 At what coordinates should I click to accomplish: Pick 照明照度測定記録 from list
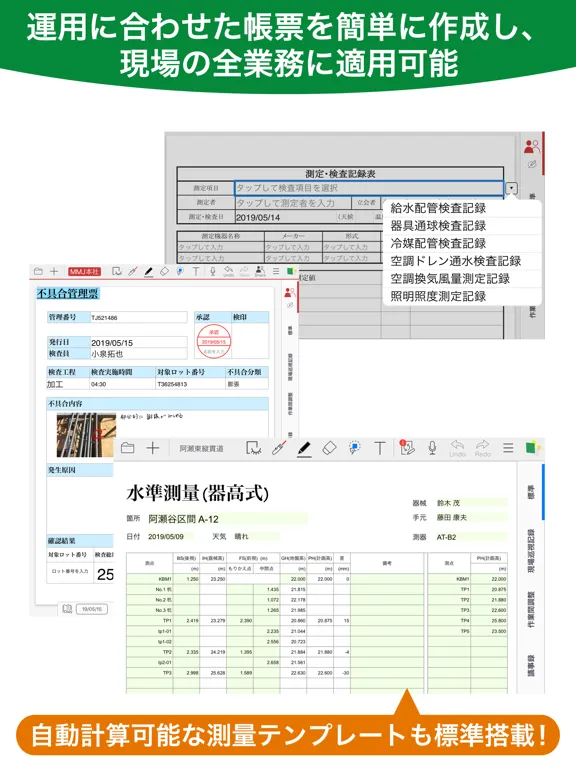coord(438,296)
